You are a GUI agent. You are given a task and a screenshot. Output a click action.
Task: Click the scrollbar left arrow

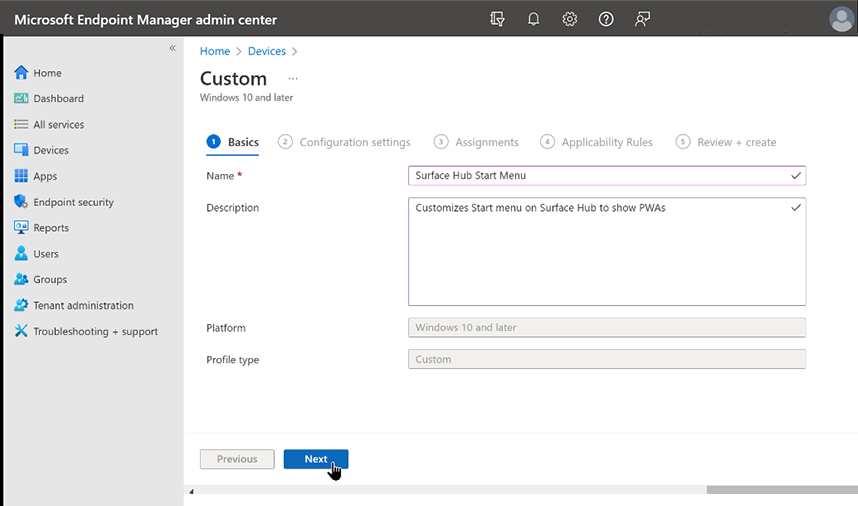192,491
